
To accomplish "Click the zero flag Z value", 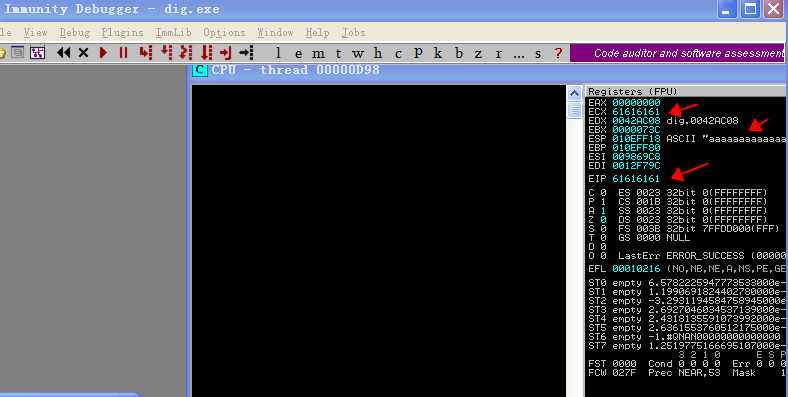I will coord(603,220).
